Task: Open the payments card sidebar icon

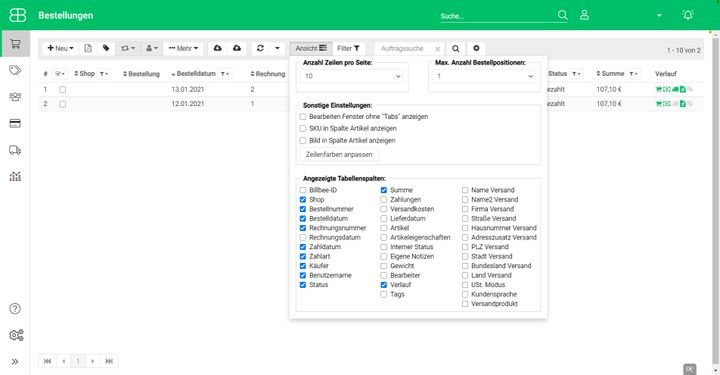Action: (15, 123)
